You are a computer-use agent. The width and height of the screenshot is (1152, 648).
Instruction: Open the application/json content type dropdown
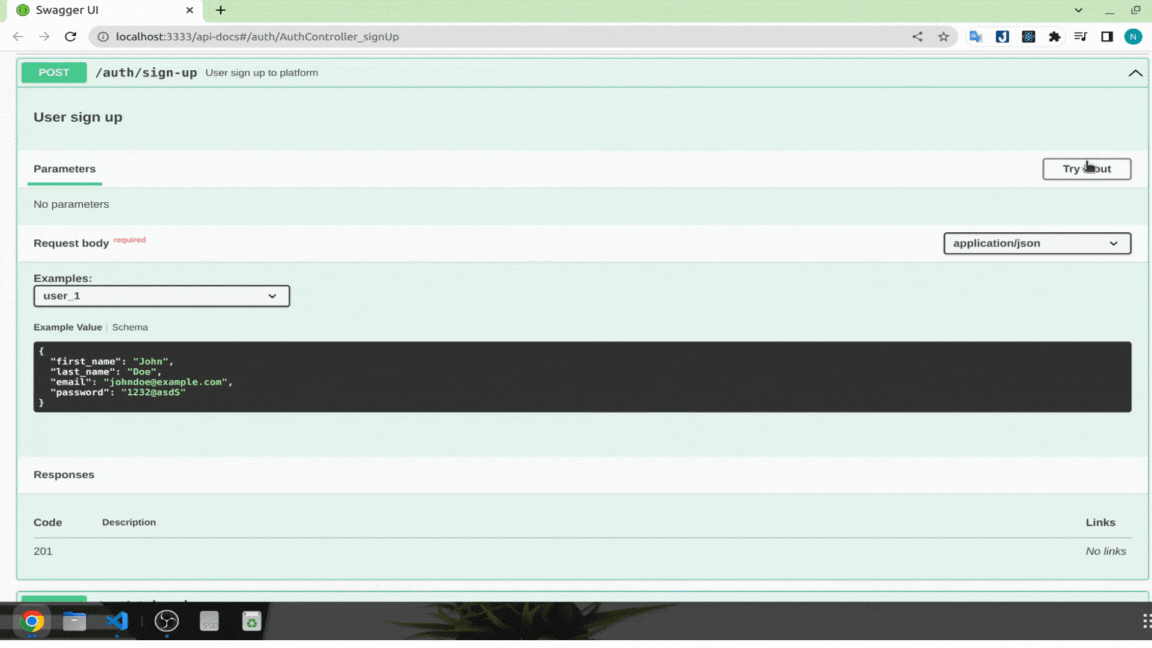(x=1037, y=243)
